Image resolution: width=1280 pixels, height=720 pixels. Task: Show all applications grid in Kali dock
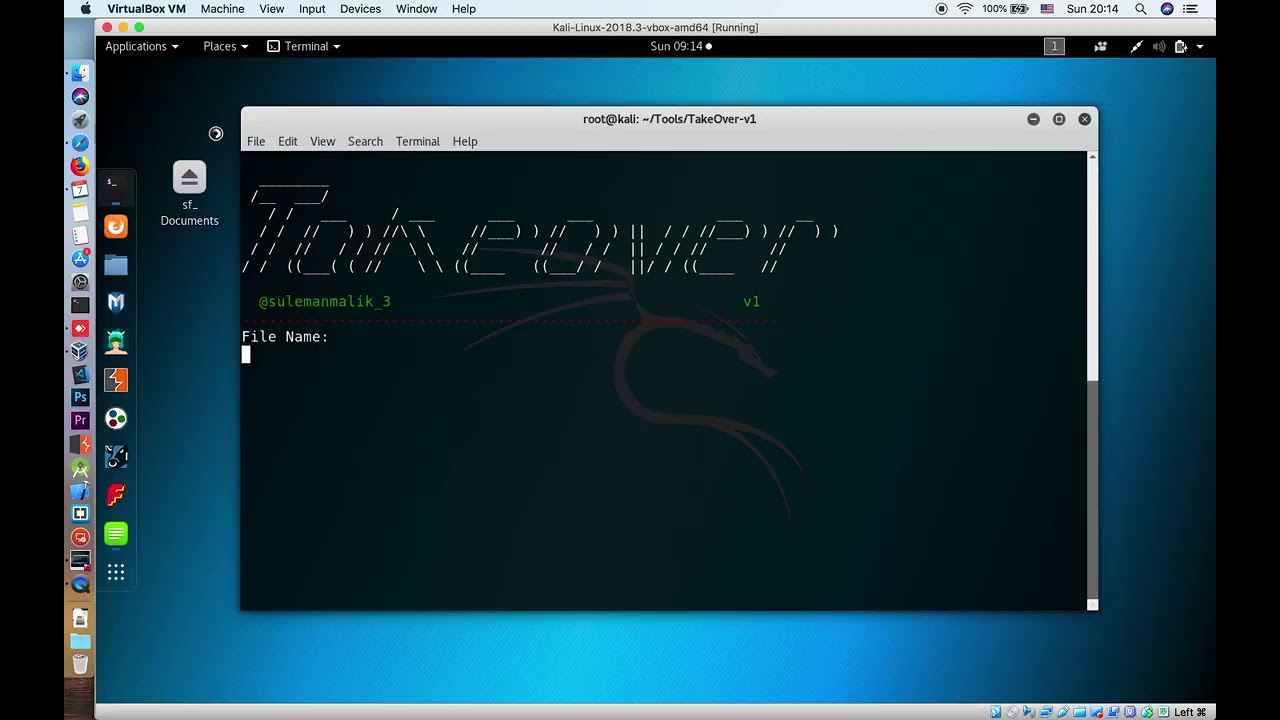tap(116, 572)
